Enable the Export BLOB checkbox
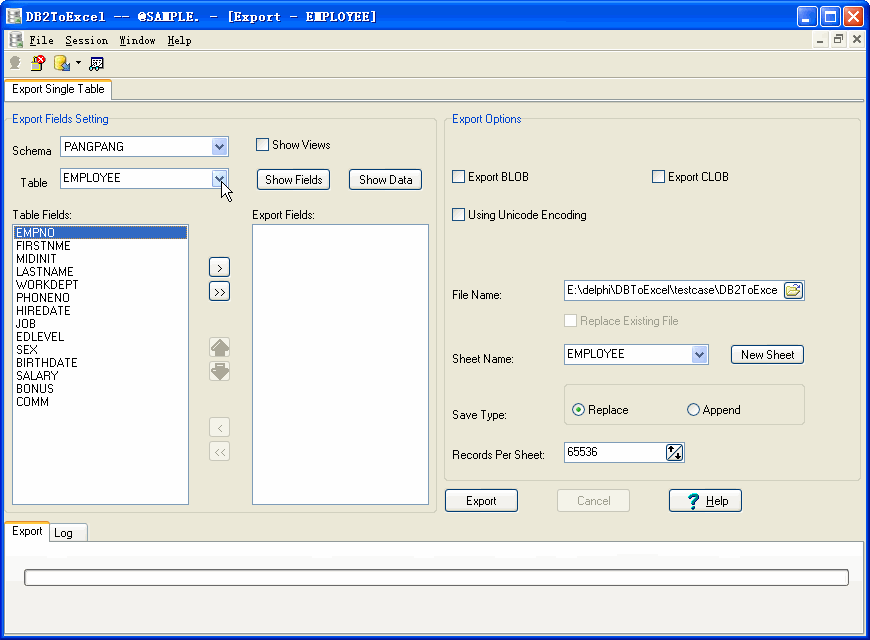The width and height of the screenshot is (870, 640). coord(458,177)
